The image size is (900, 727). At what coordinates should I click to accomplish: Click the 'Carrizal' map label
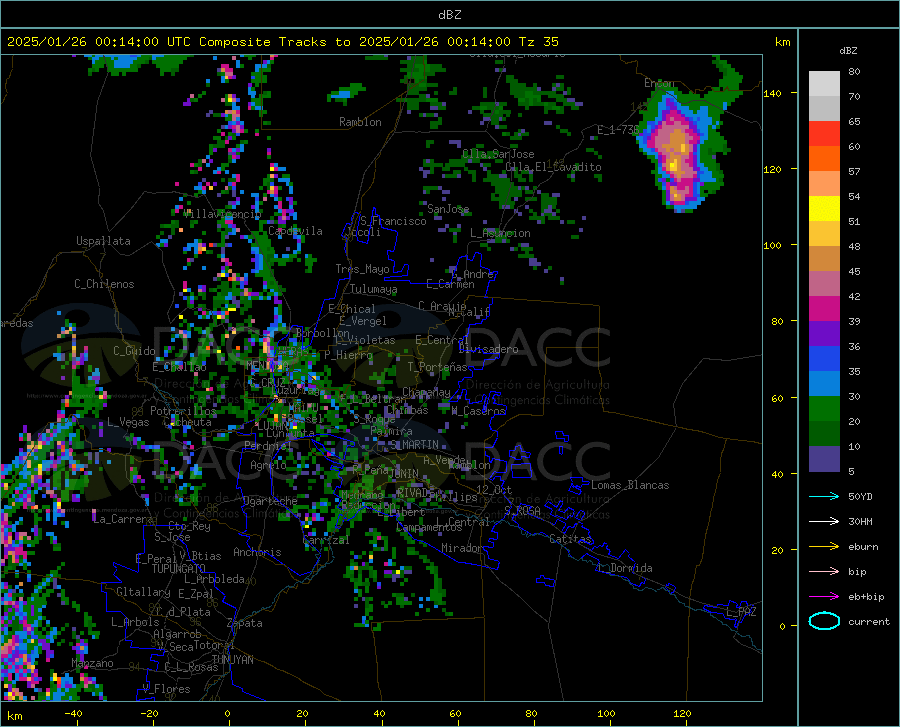tap(326, 540)
